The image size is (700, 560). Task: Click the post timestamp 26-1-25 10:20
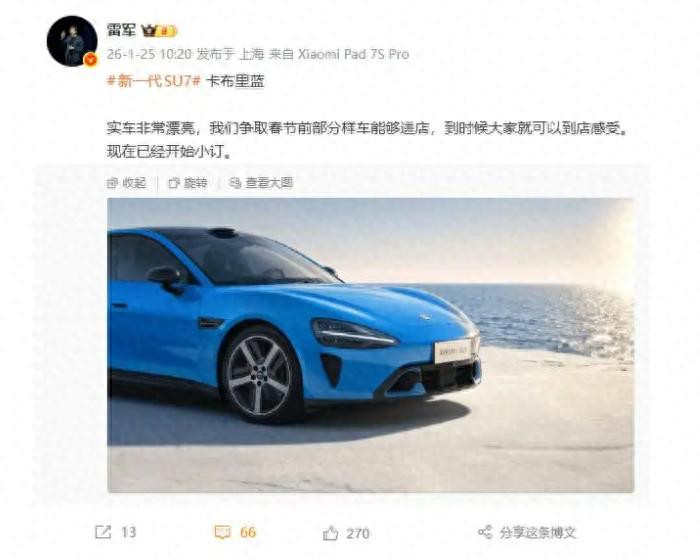(x=149, y=54)
